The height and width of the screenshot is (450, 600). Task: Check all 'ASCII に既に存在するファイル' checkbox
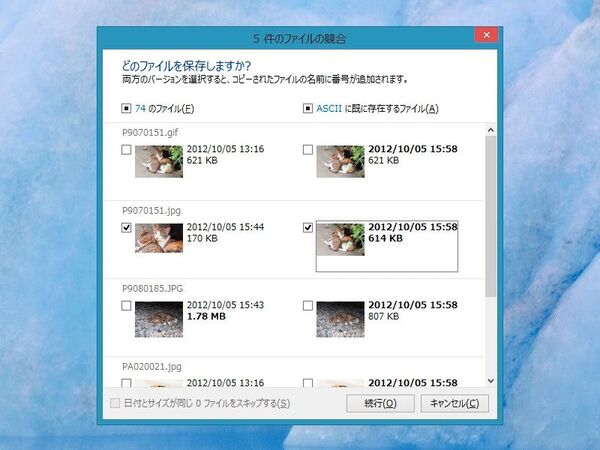[308, 108]
